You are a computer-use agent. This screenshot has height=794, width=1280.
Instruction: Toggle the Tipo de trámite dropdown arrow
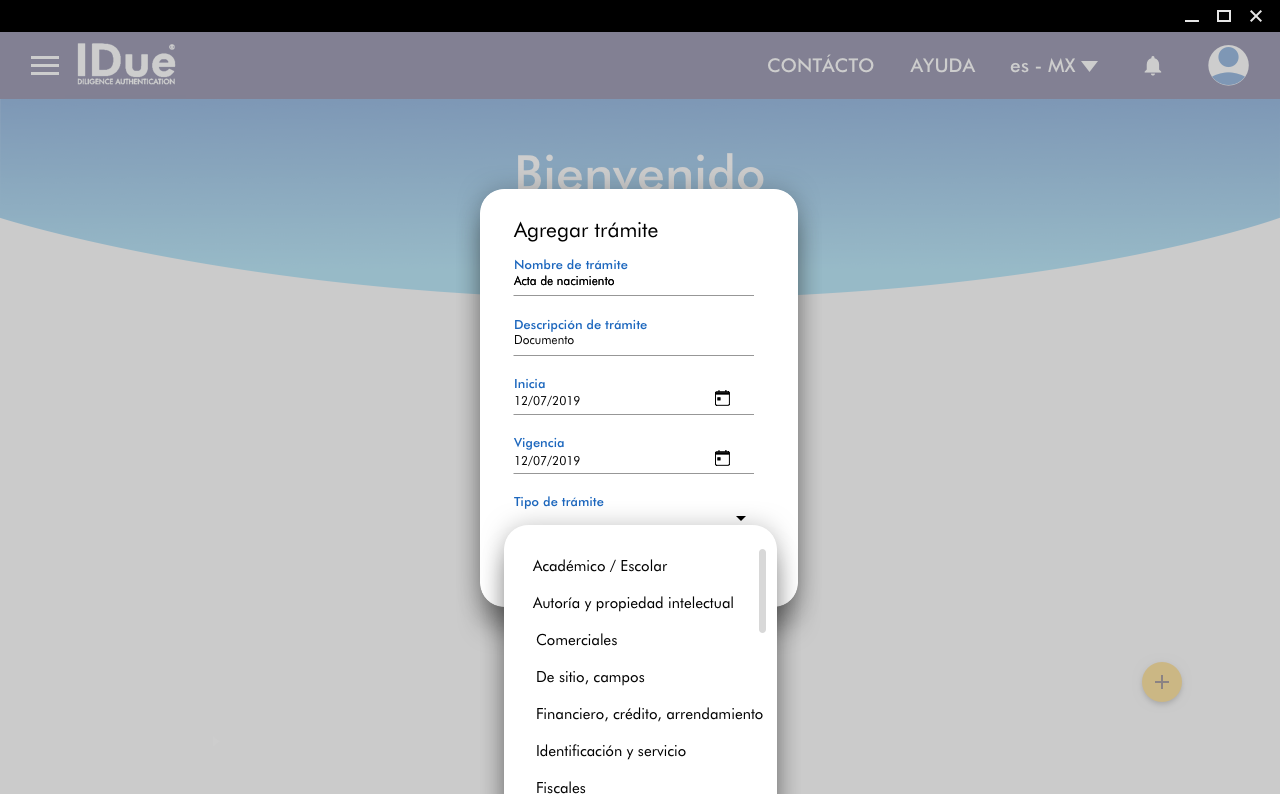coord(741,518)
